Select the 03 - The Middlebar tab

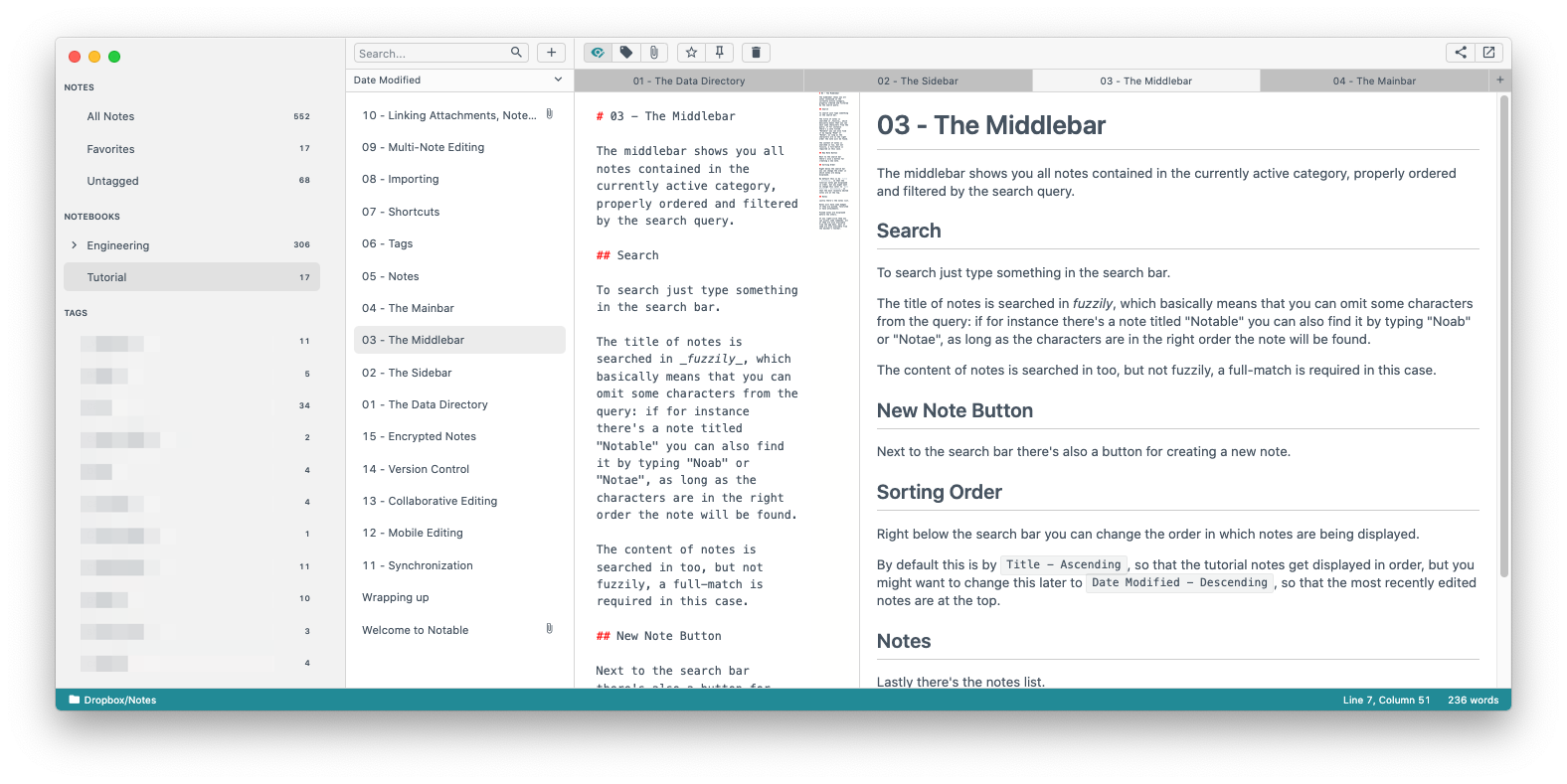pos(1146,80)
